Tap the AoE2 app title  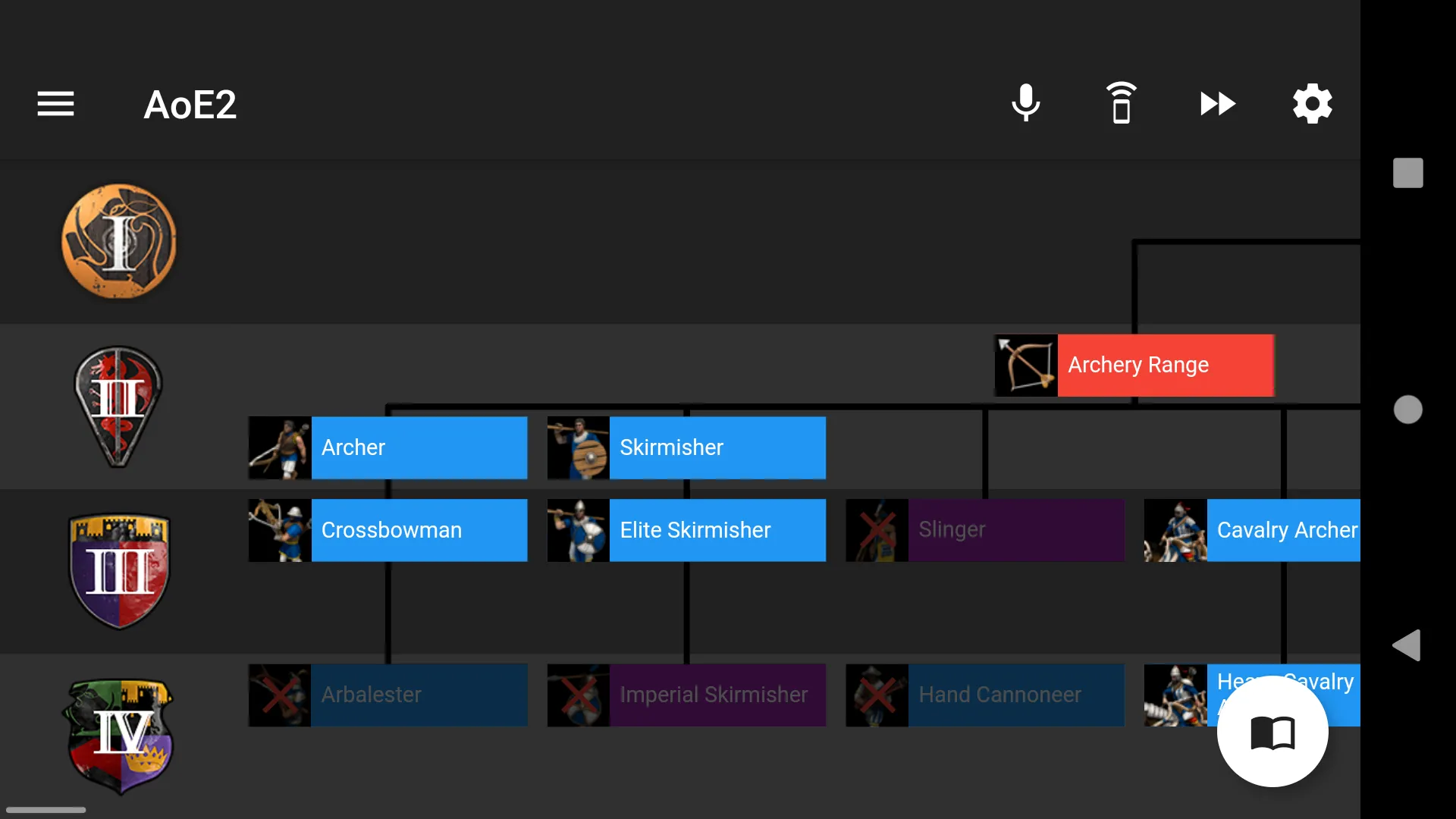click(190, 105)
